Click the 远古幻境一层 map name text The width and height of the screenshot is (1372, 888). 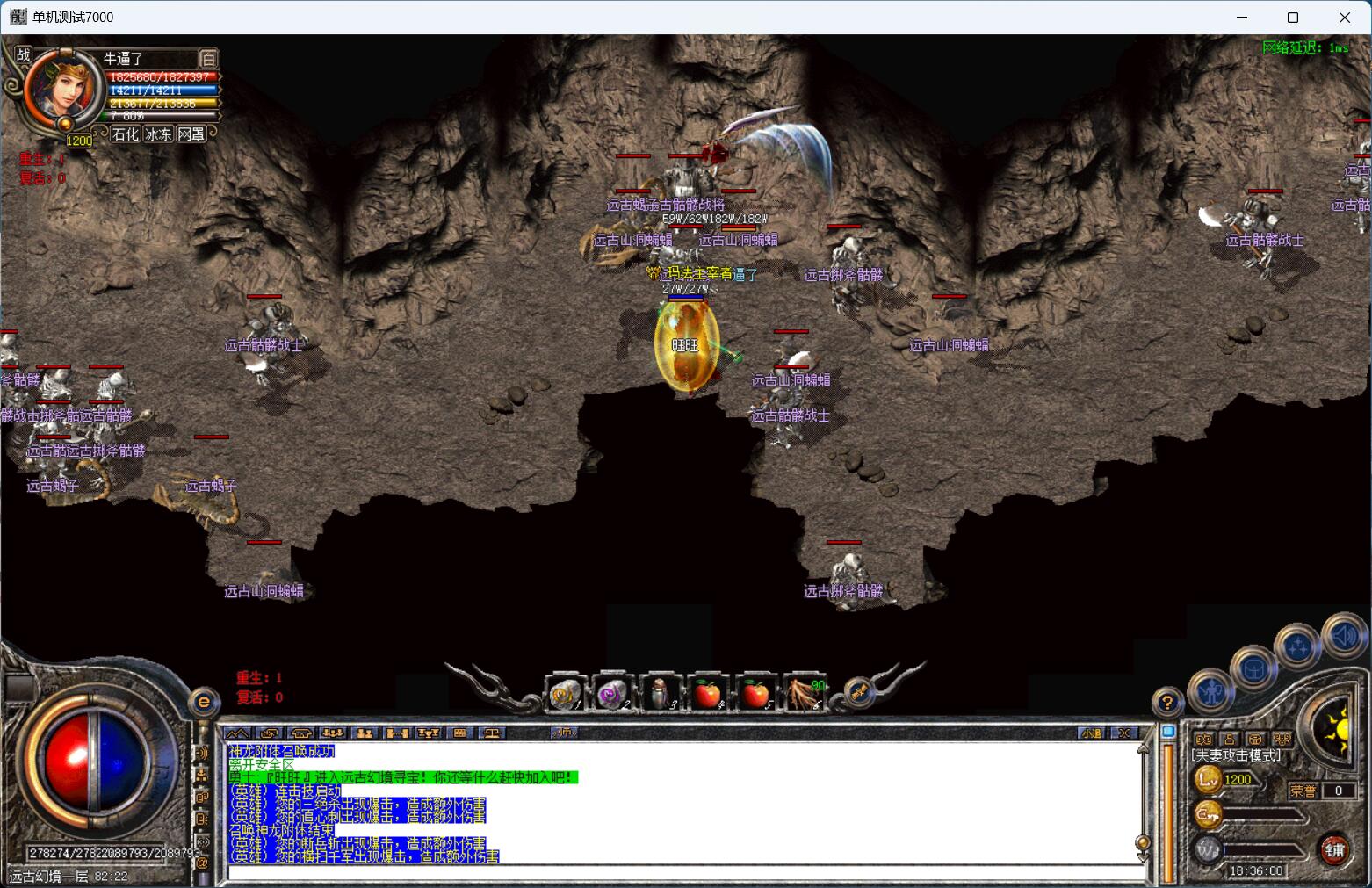pyautogui.click(x=48, y=877)
